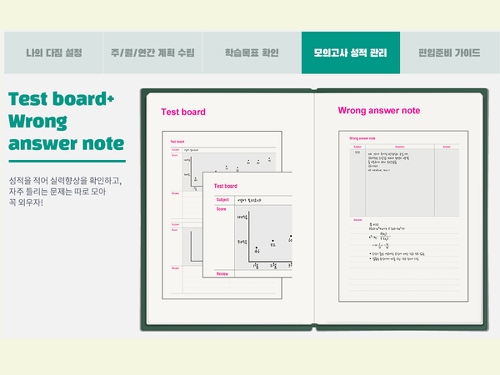
Task: Click the pink 'Test board' page heading
Action: pos(183,112)
